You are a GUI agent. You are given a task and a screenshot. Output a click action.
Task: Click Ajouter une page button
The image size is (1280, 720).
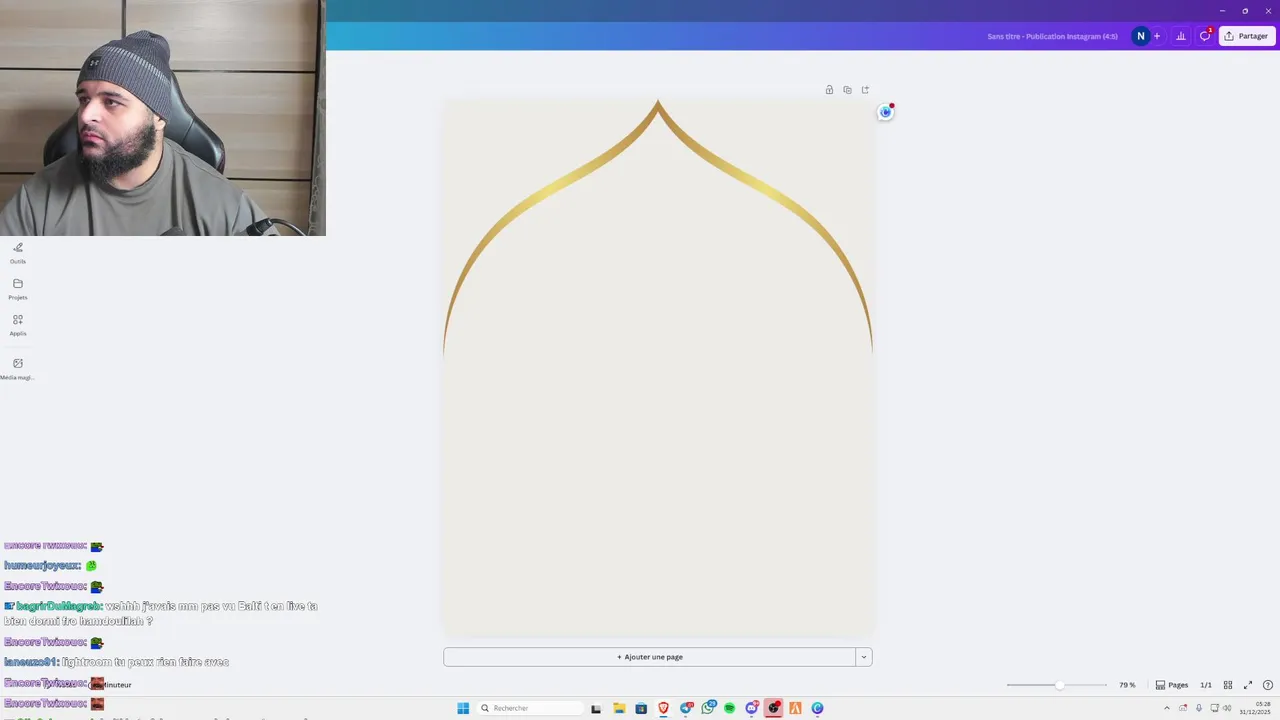[x=649, y=657]
